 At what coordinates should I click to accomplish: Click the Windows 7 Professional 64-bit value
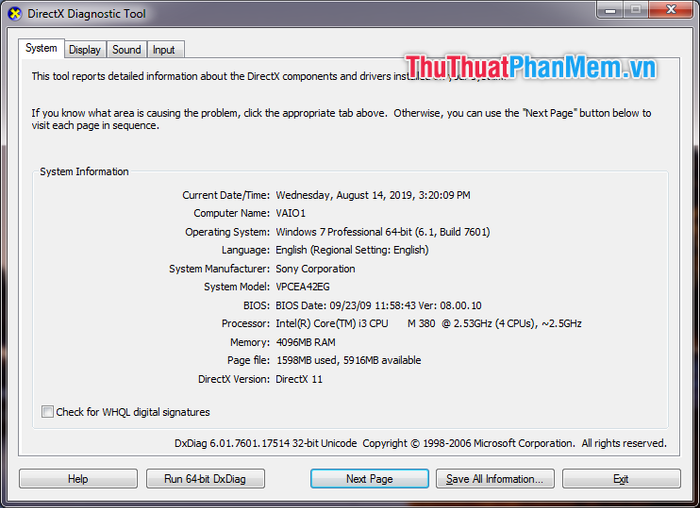click(383, 232)
